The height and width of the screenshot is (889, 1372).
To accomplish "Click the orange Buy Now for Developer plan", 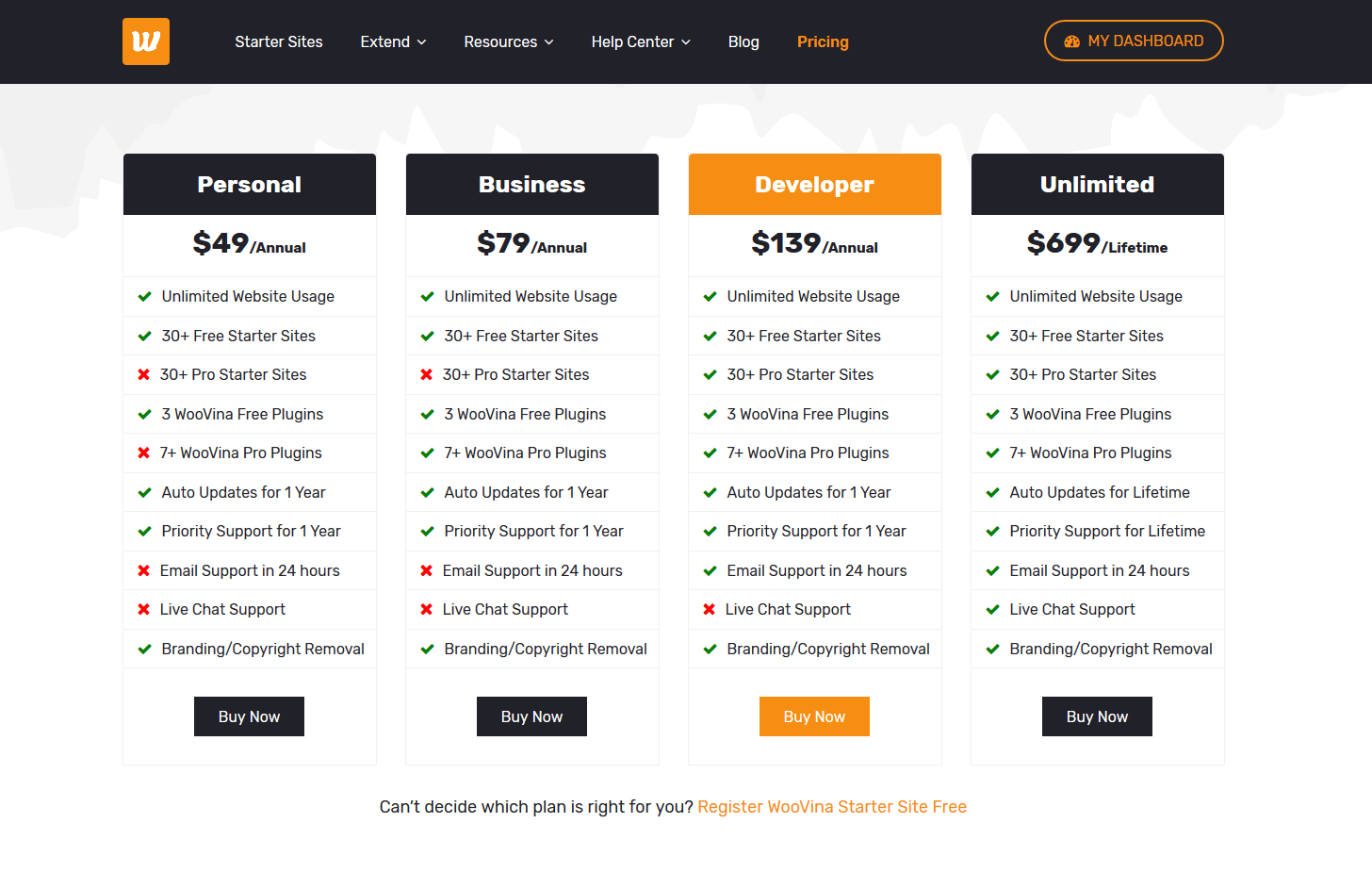I will coord(814,716).
